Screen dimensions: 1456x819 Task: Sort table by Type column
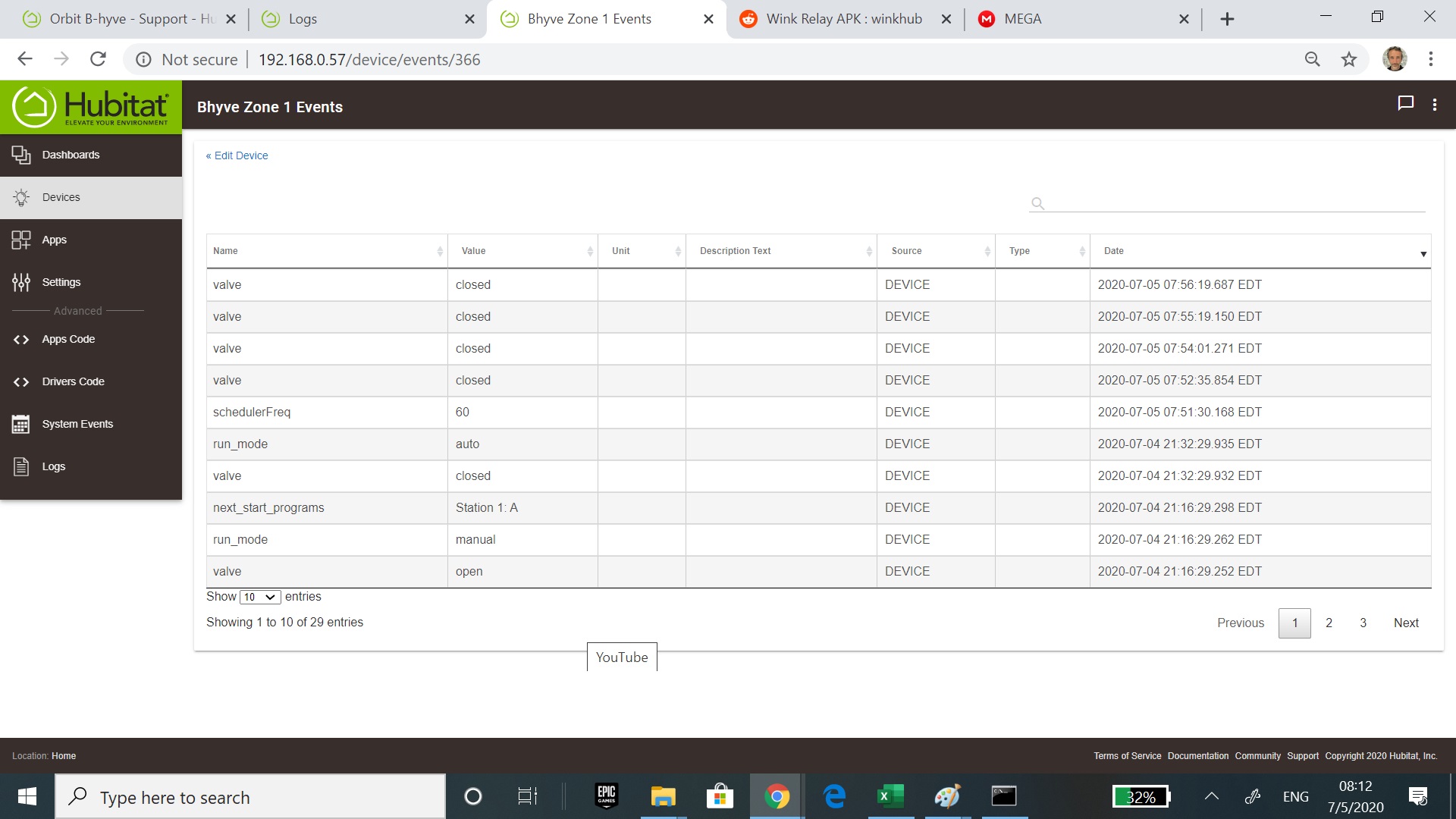pos(1043,251)
